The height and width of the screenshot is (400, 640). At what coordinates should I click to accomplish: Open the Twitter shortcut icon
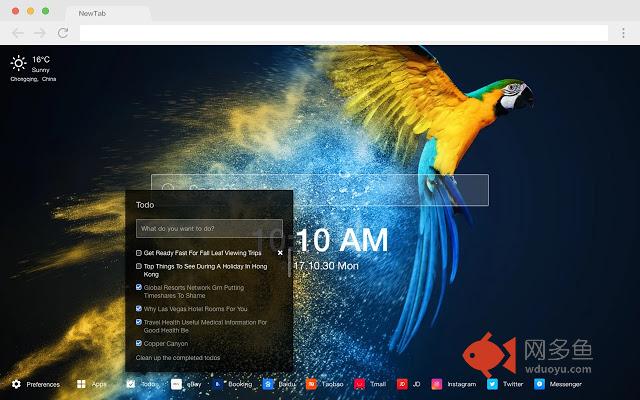click(x=492, y=384)
